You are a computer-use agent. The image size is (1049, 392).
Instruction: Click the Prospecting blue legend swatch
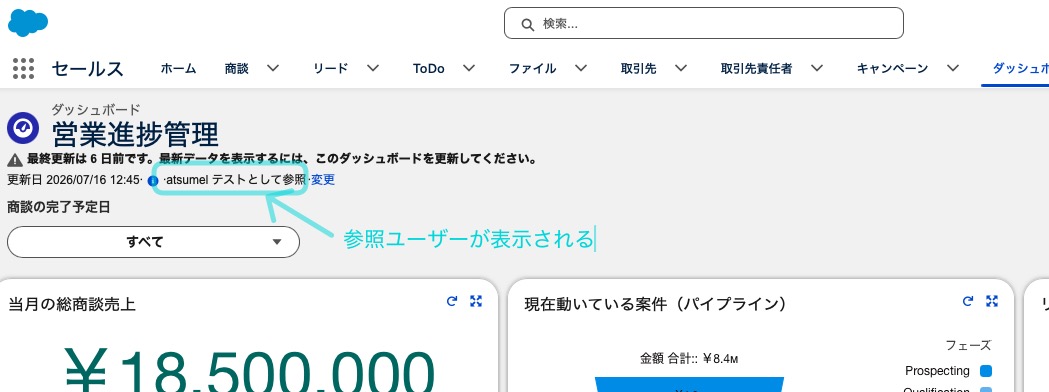[x=985, y=371]
